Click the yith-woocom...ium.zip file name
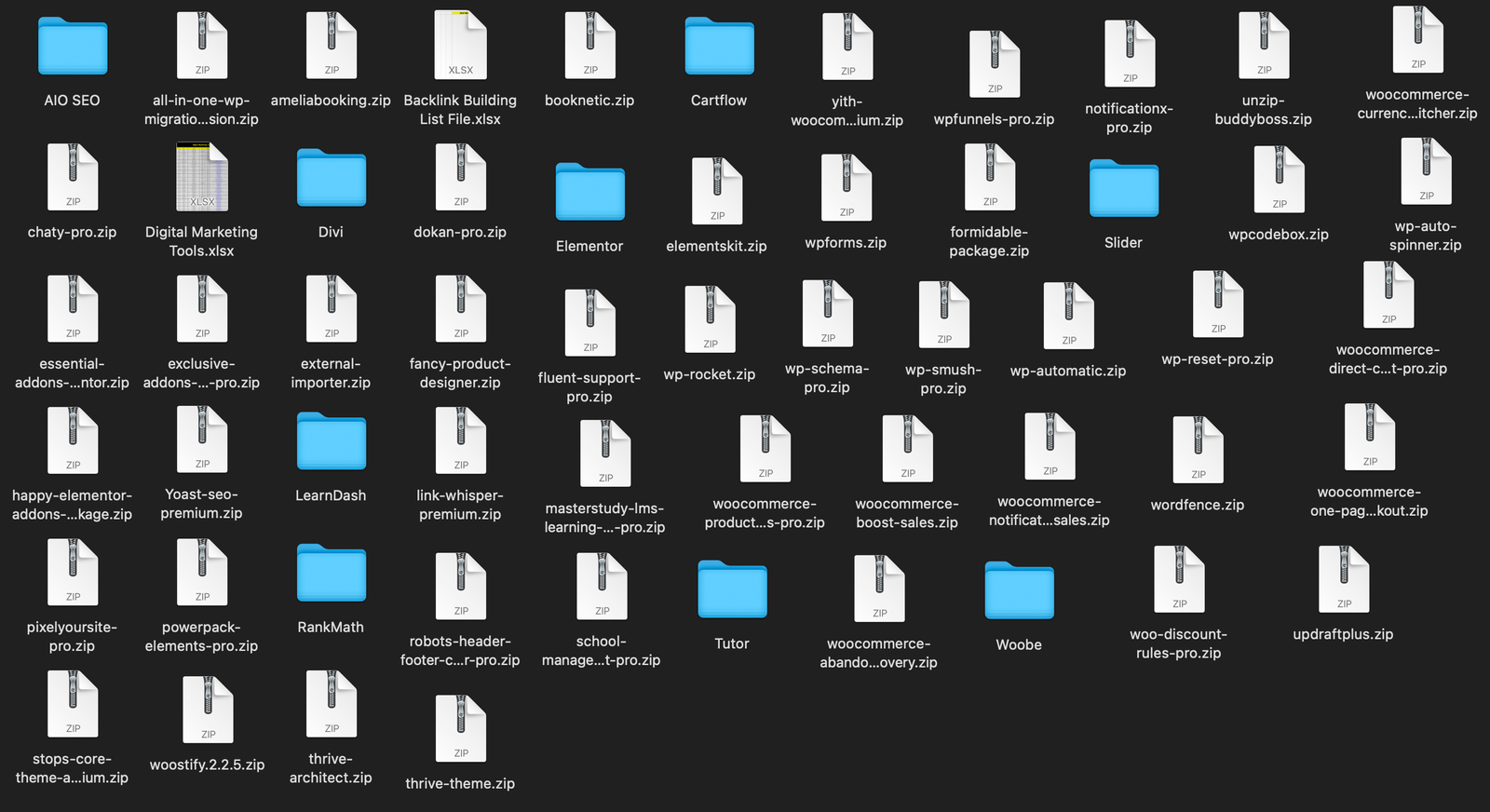This screenshot has height=812, width=1490. point(847,111)
